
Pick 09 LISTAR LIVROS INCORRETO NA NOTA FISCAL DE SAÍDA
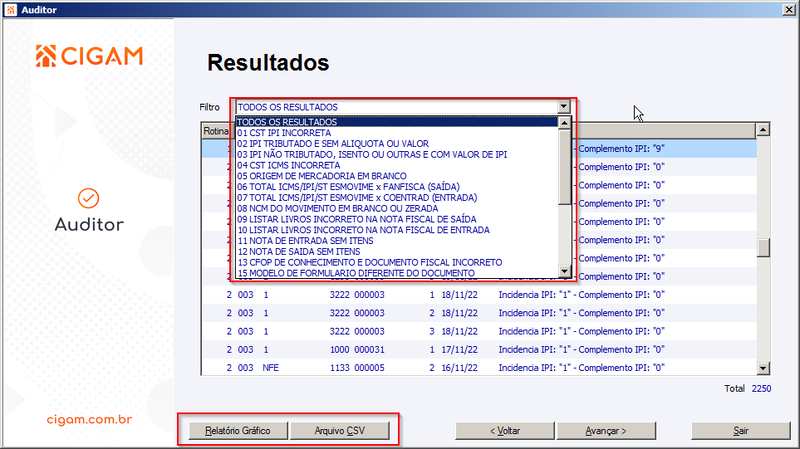397,219
